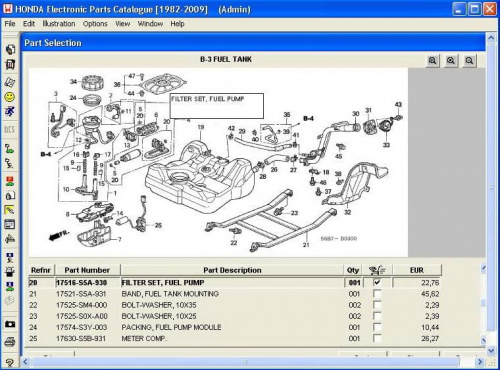The image size is (500, 370).
Task: Click the DCS sidebar button
Action: click(x=10, y=129)
